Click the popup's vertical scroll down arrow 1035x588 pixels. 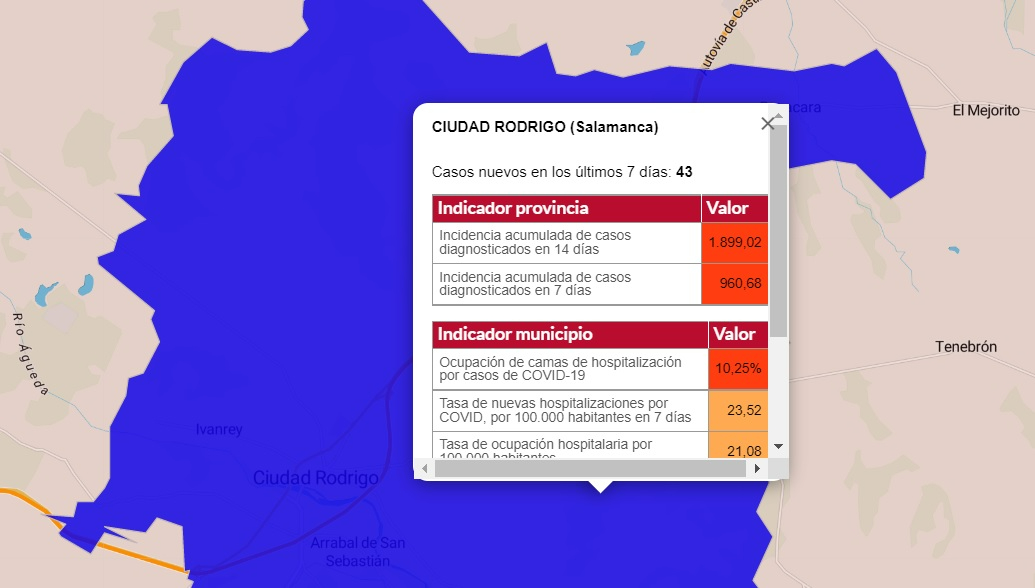click(779, 446)
